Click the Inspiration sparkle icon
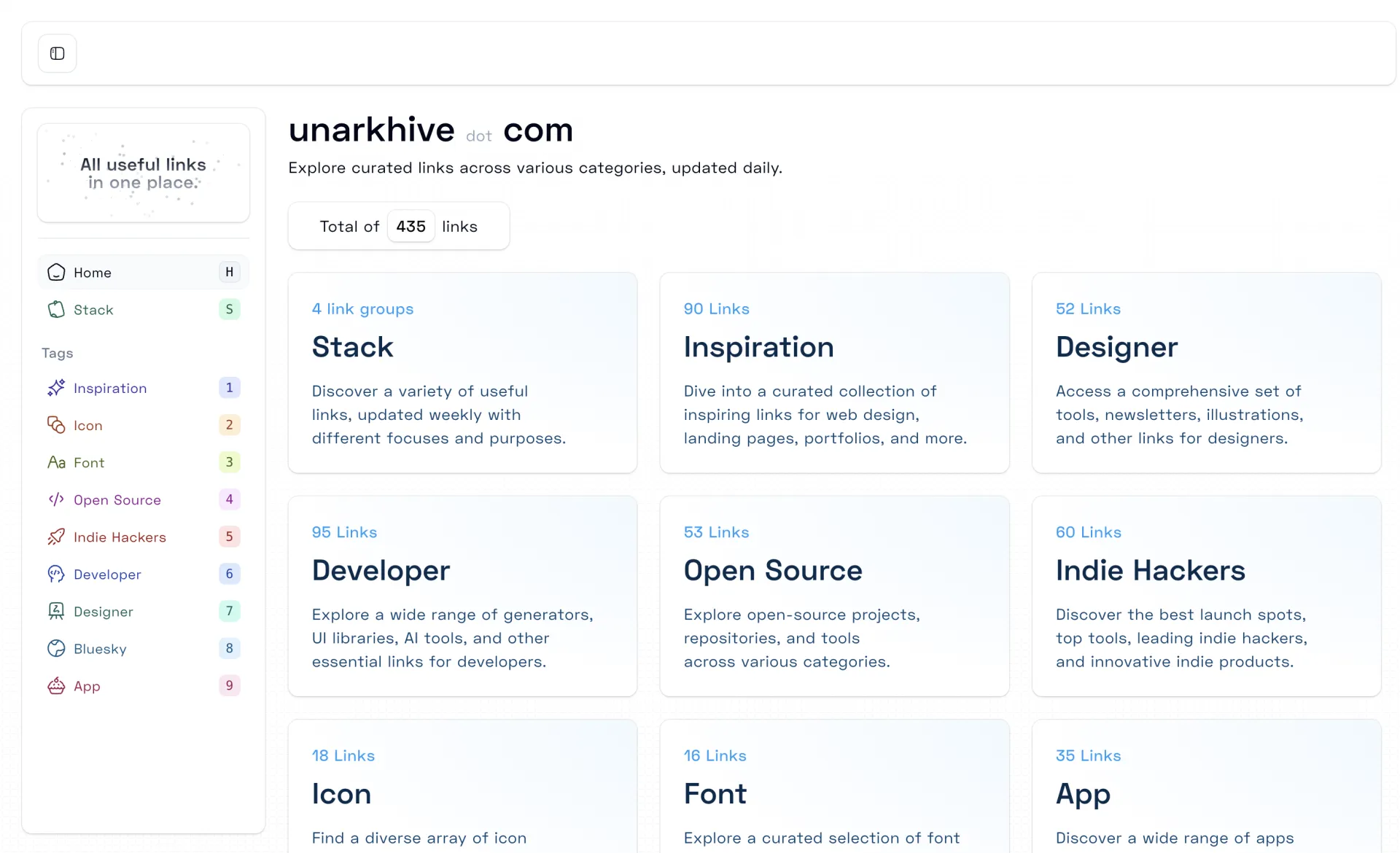 (56, 388)
